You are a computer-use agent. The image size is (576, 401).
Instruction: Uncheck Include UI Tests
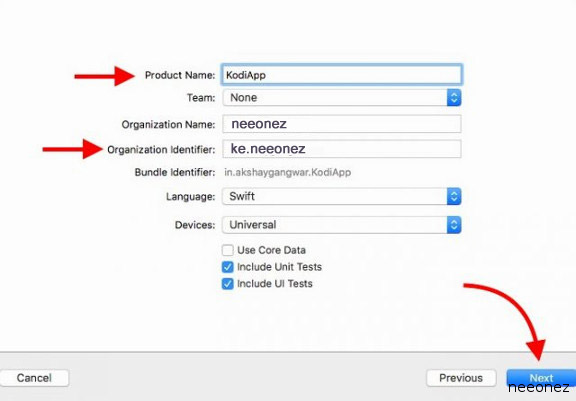pos(227,283)
